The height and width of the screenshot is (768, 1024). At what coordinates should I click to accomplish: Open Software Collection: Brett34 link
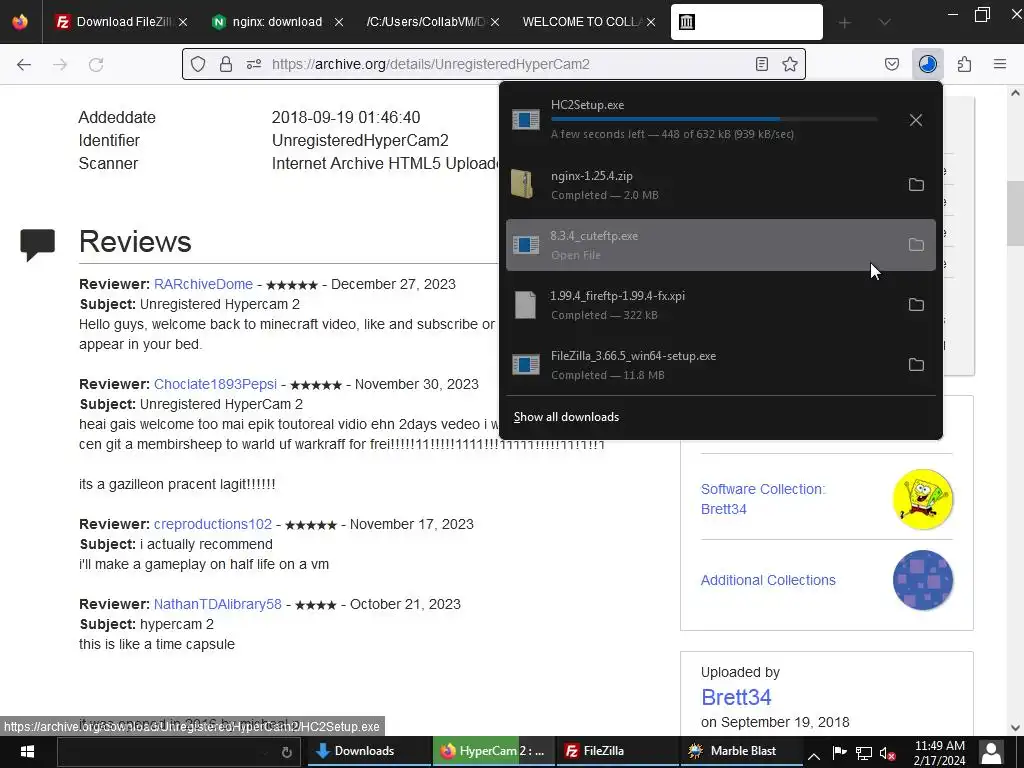pyautogui.click(x=763, y=499)
